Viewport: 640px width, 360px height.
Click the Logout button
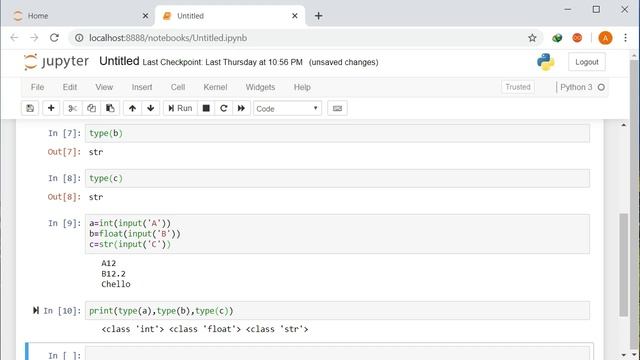(x=587, y=62)
